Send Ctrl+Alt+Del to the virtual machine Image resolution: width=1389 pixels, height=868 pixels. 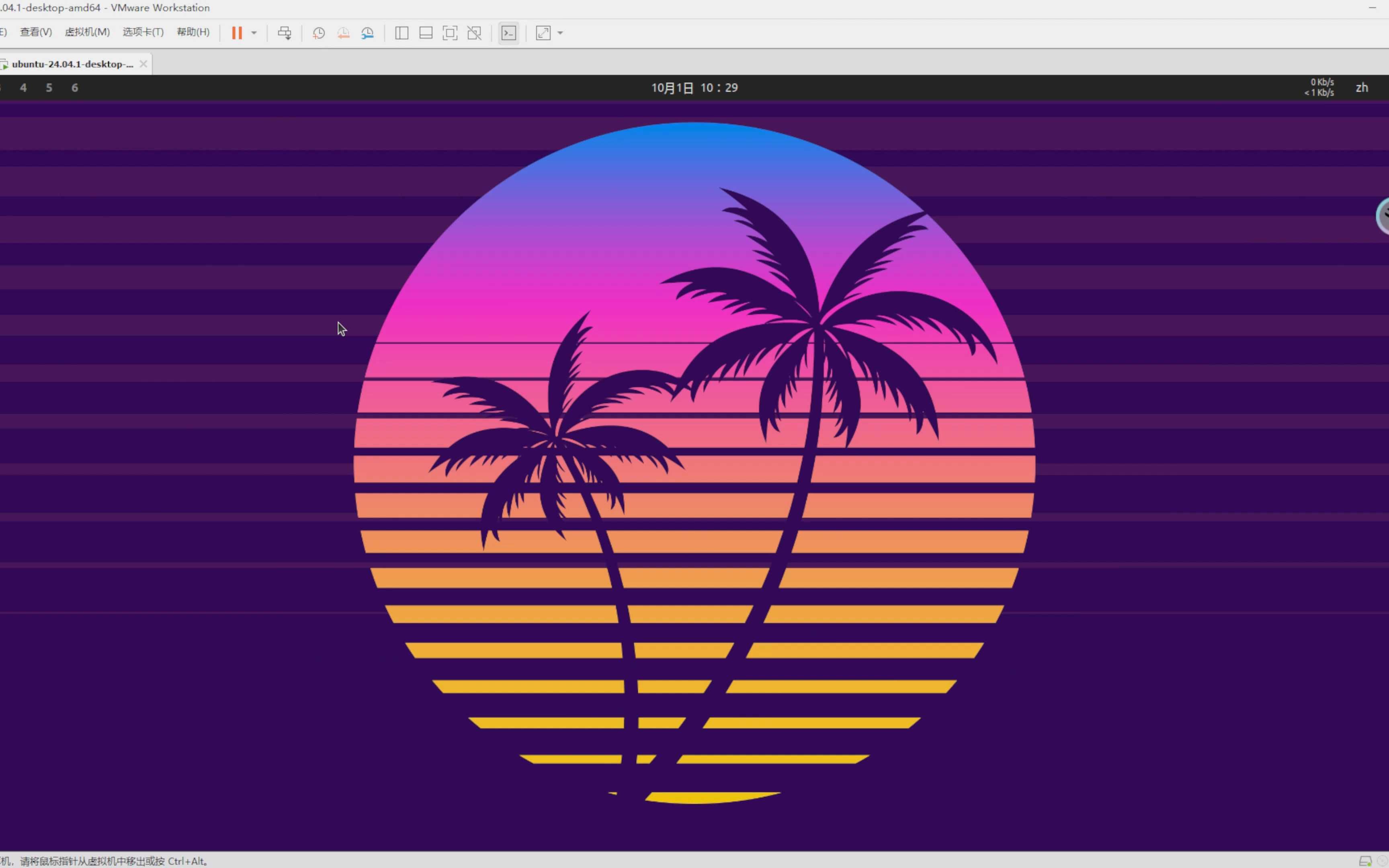[284, 33]
